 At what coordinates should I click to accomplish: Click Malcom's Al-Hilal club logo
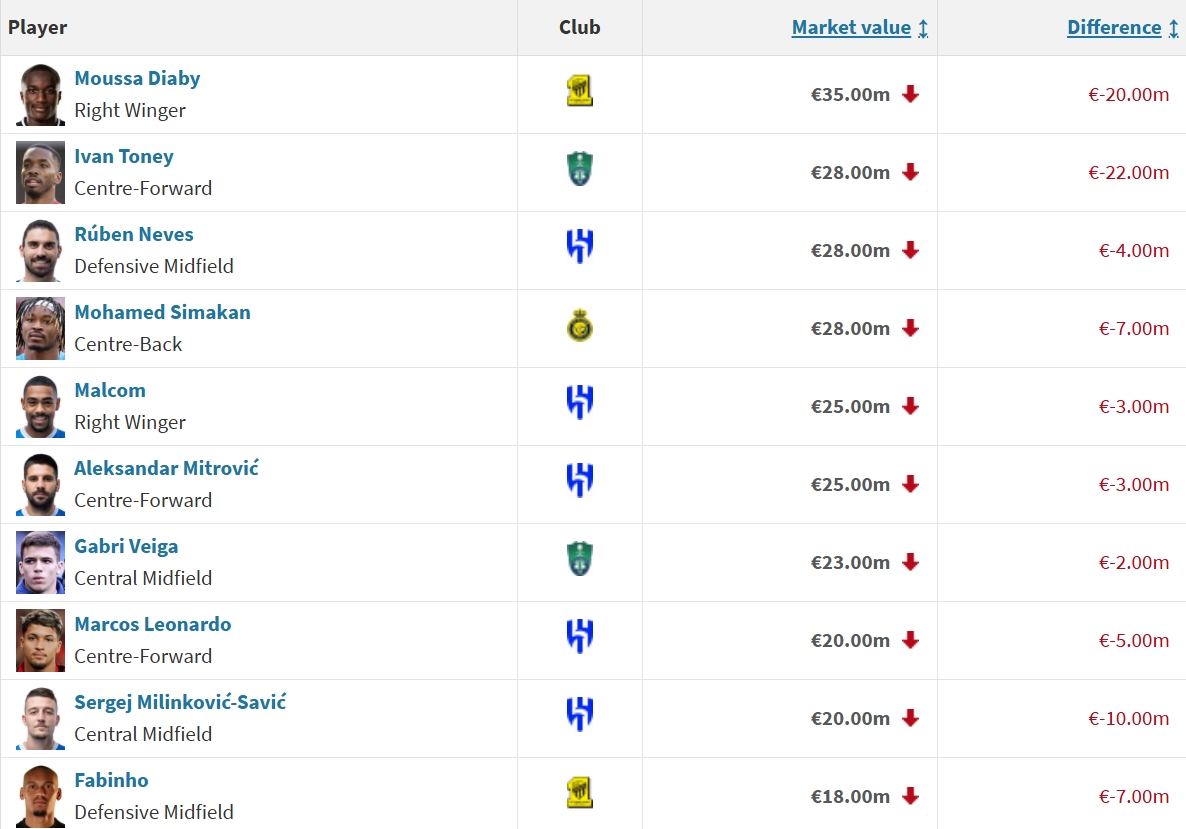point(580,402)
